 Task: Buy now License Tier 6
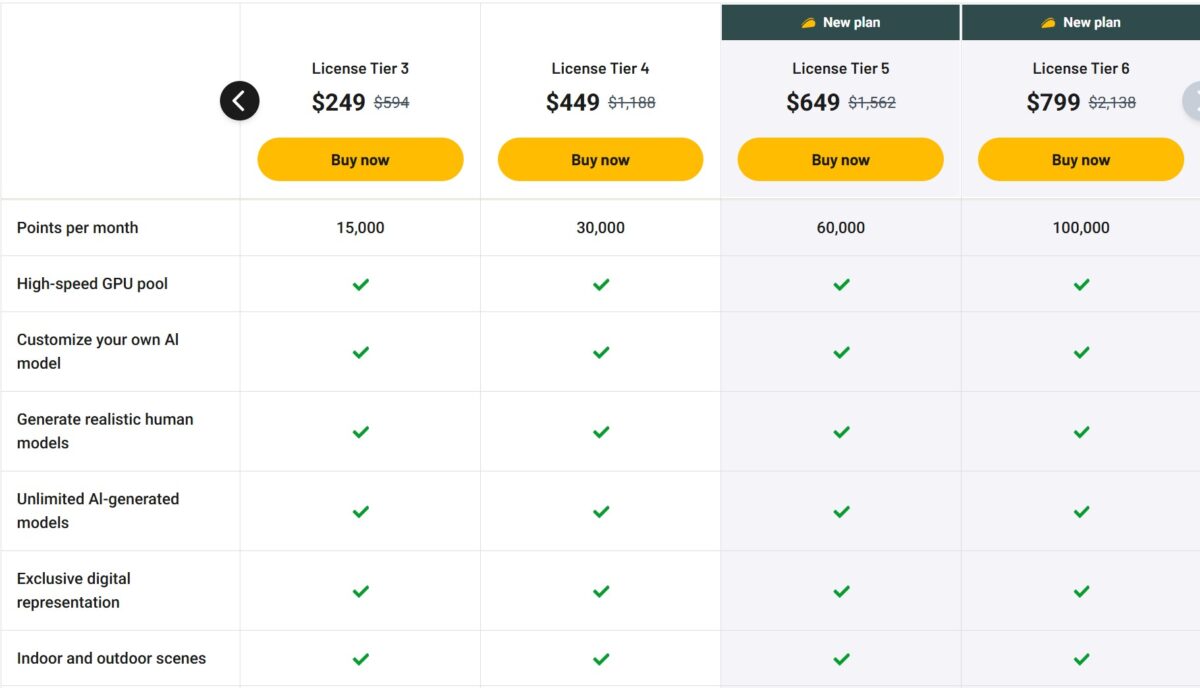1081,160
